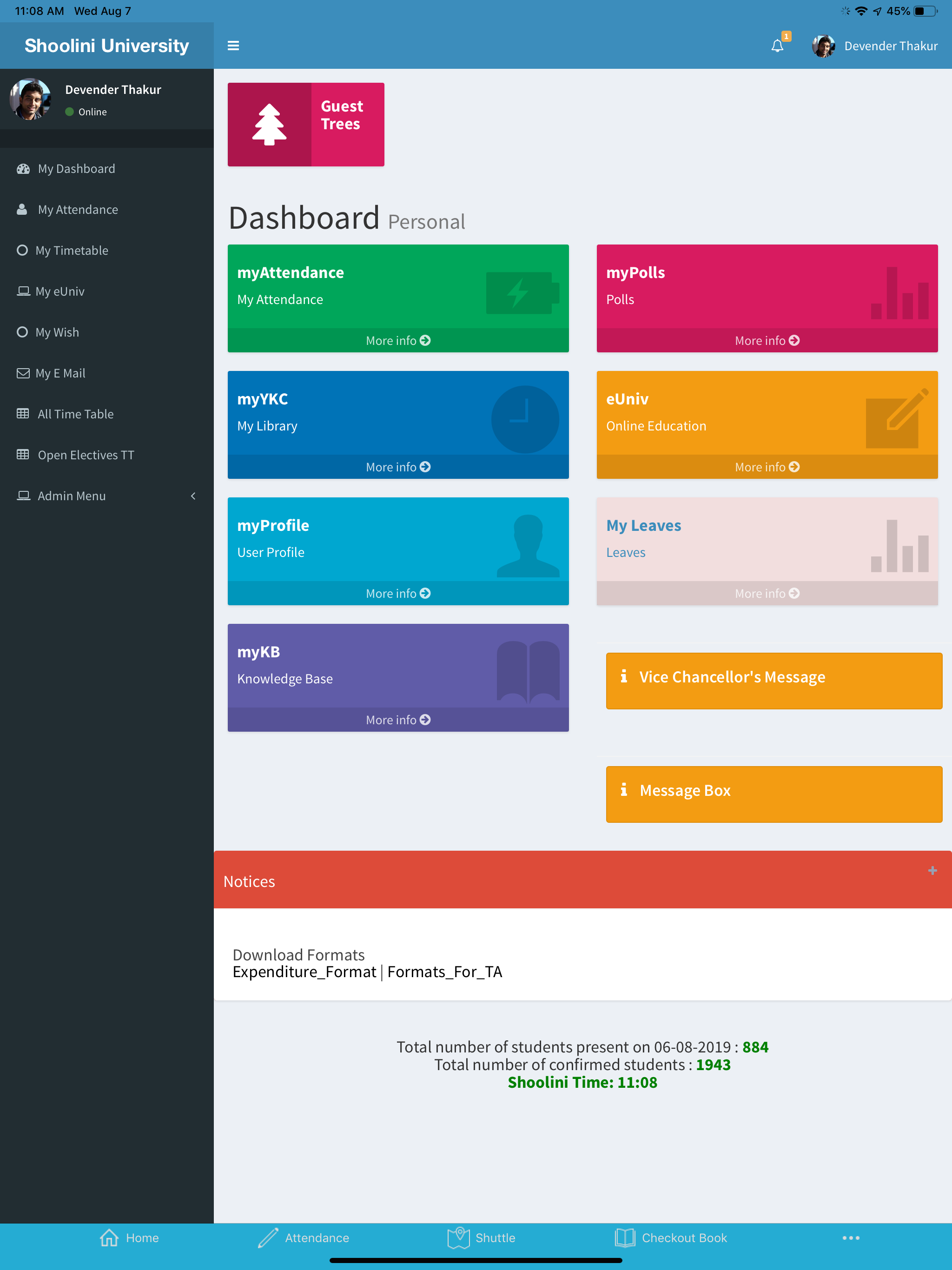
Task: Open My Wish sidebar item
Action: pyautogui.click(x=107, y=332)
